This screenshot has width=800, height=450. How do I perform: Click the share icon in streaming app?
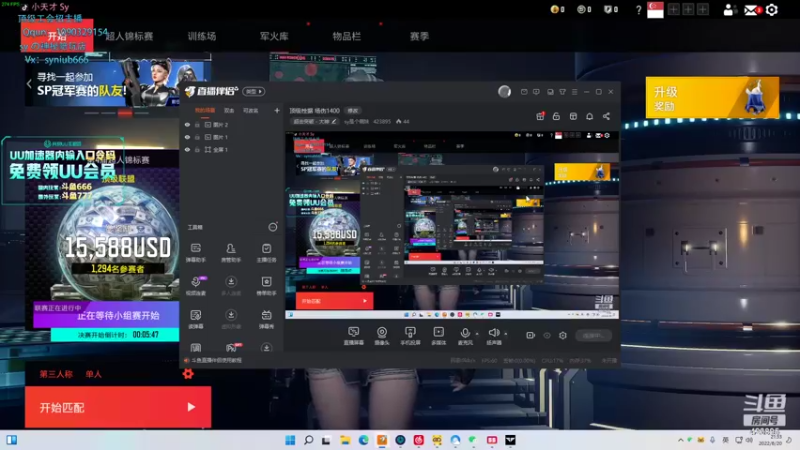(x=606, y=116)
